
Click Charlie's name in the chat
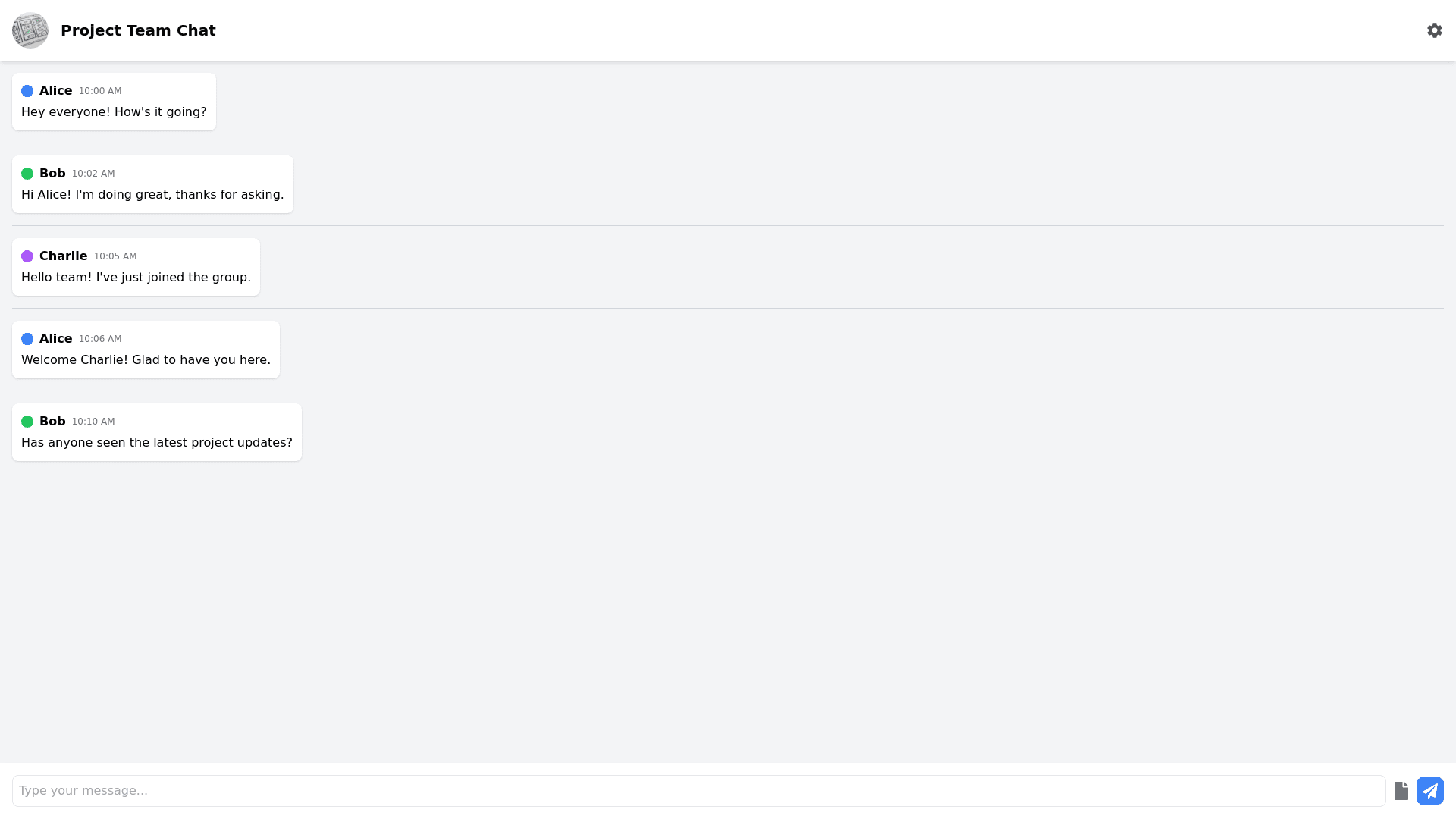pos(63,256)
